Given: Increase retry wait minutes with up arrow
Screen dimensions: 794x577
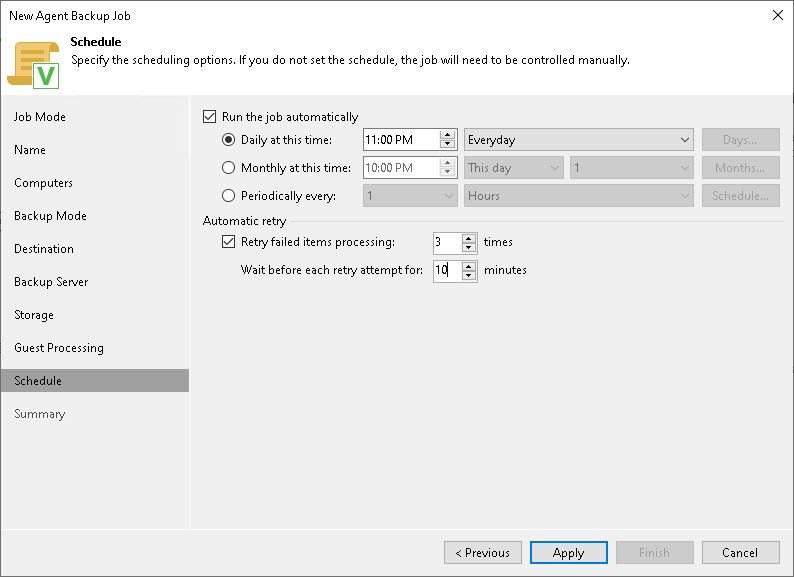Looking at the screenshot, I should (469, 265).
